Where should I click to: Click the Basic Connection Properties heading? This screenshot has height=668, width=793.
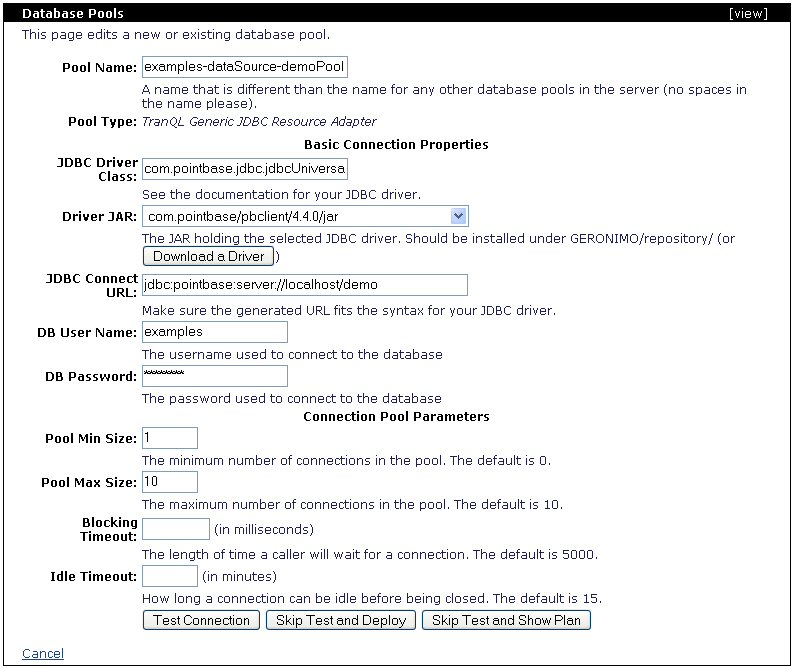[x=396, y=145]
